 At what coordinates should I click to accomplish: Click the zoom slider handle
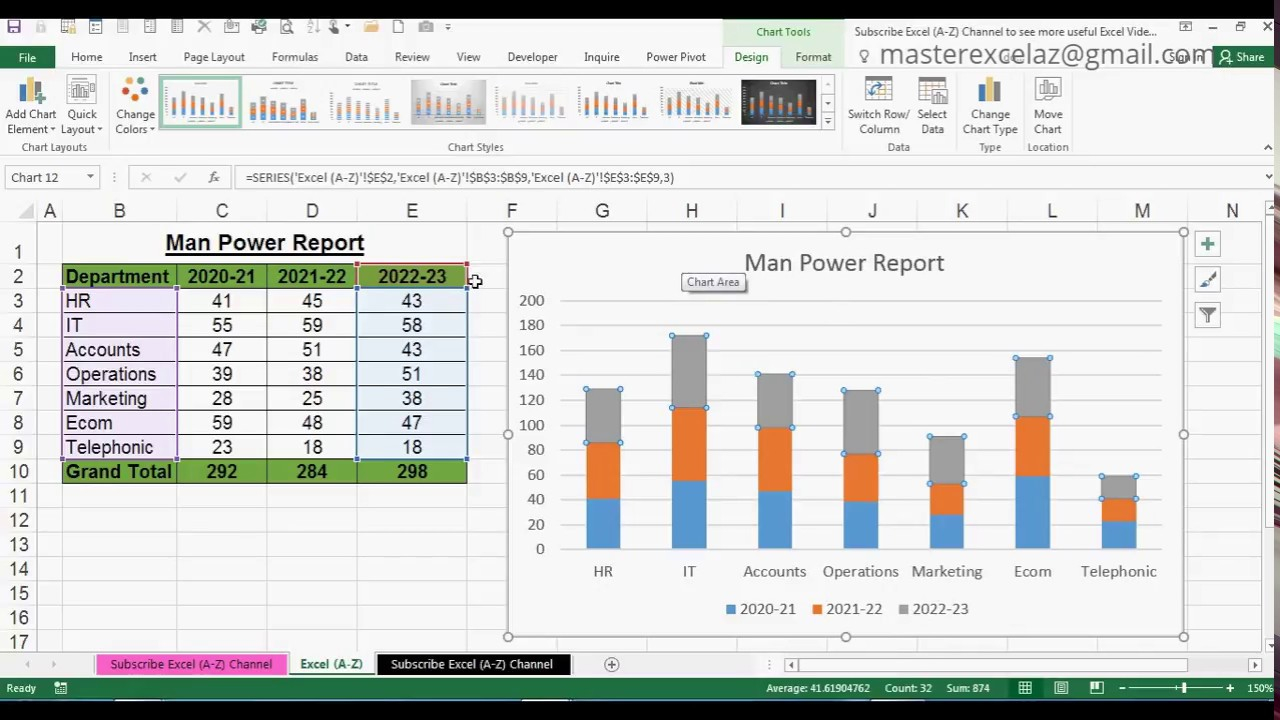pyautogui.click(x=1183, y=688)
